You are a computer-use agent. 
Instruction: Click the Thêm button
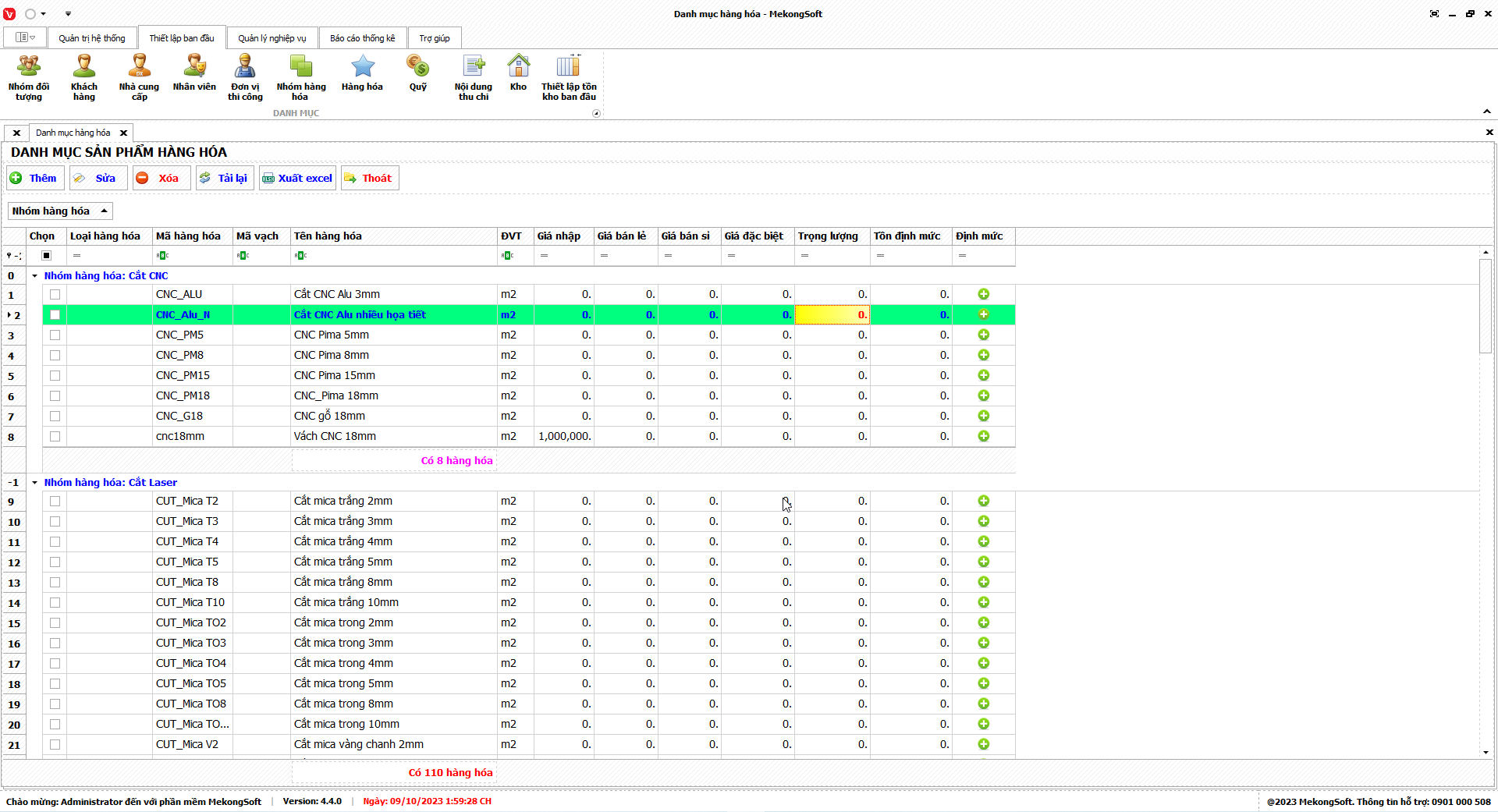click(x=34, y=178)
